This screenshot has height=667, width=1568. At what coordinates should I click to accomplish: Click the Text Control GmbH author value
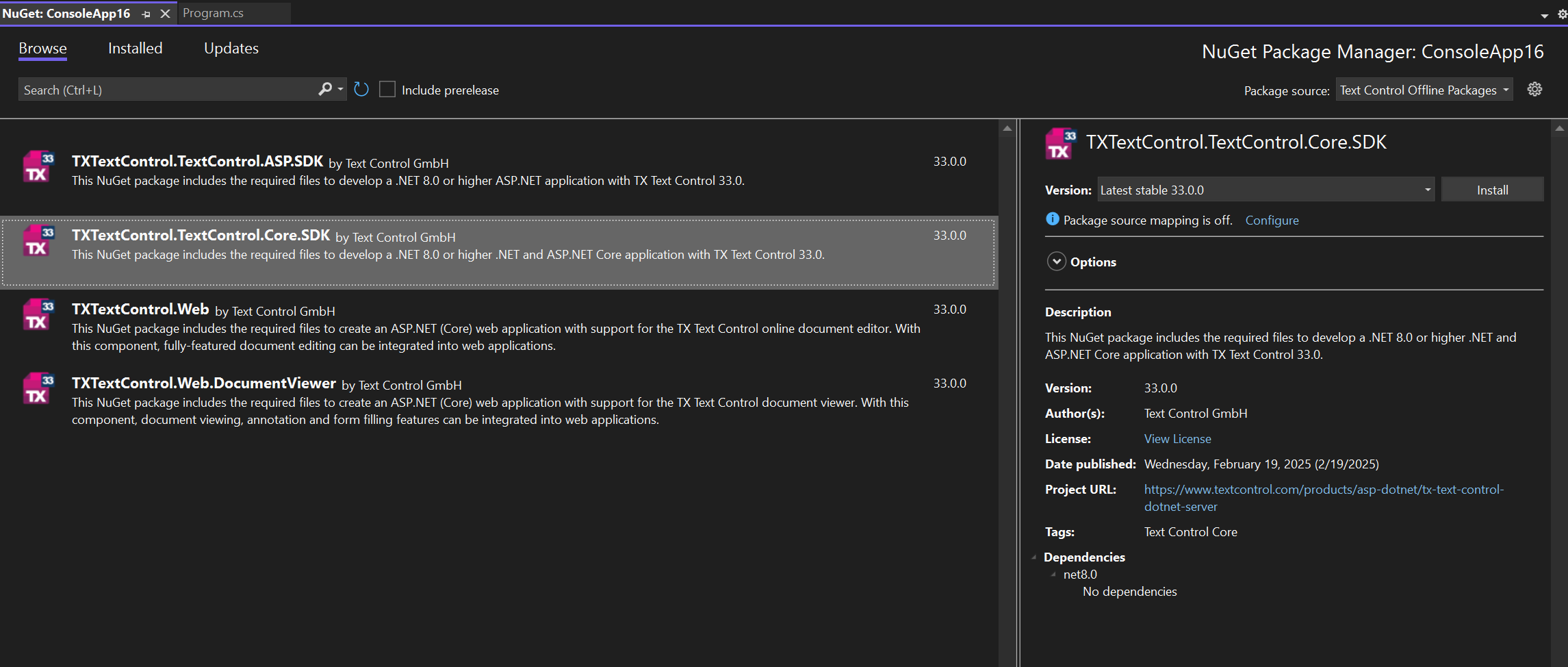pos(1196,414)
